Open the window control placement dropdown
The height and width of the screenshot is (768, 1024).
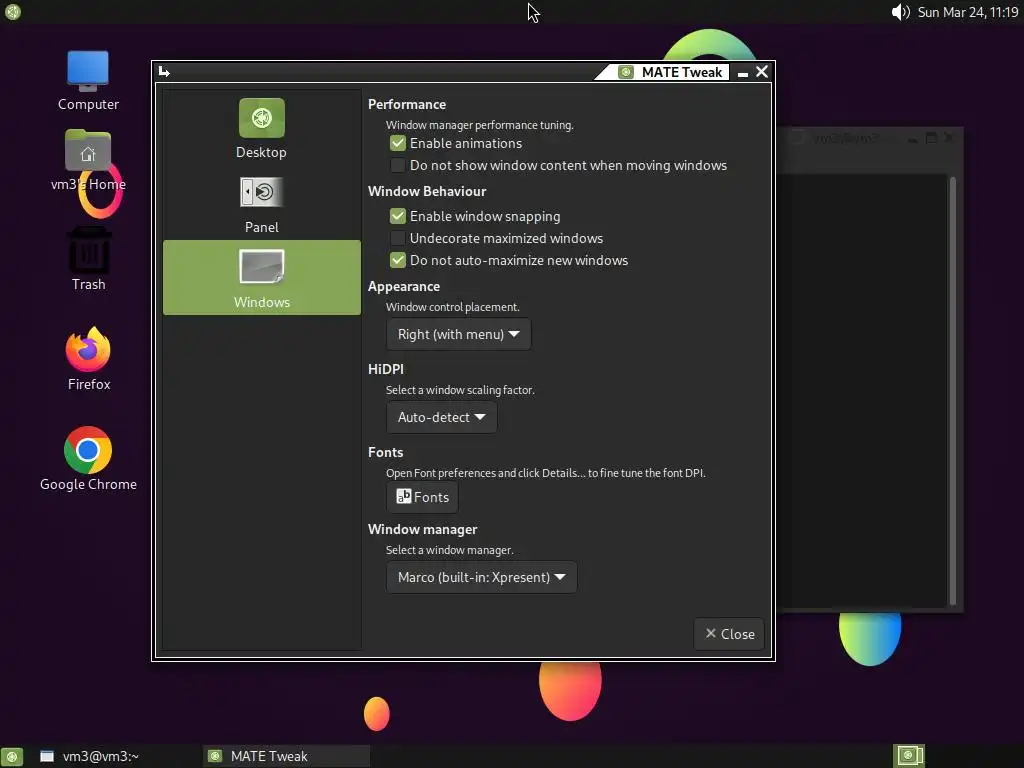click(458, 334)
